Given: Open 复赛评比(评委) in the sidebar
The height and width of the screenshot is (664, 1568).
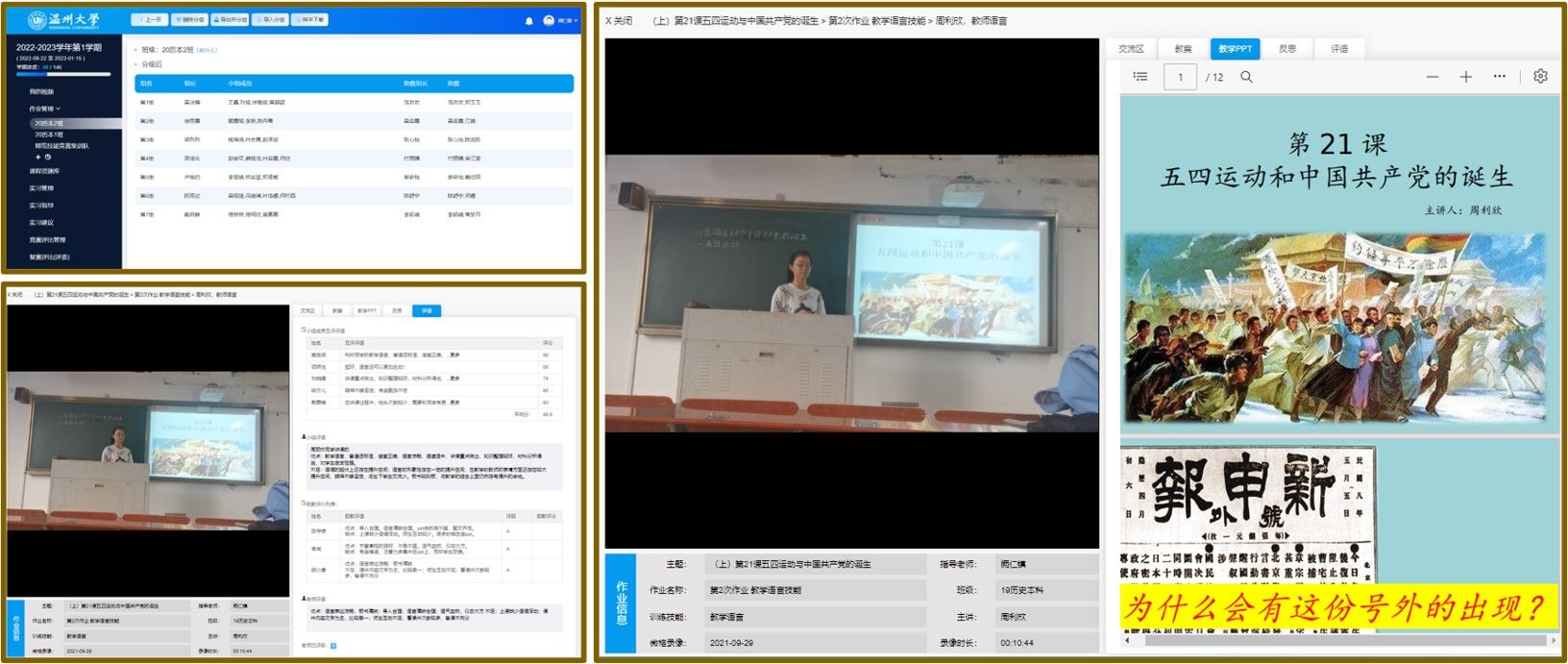Looking at the screenshot, I should click(49, 257).
